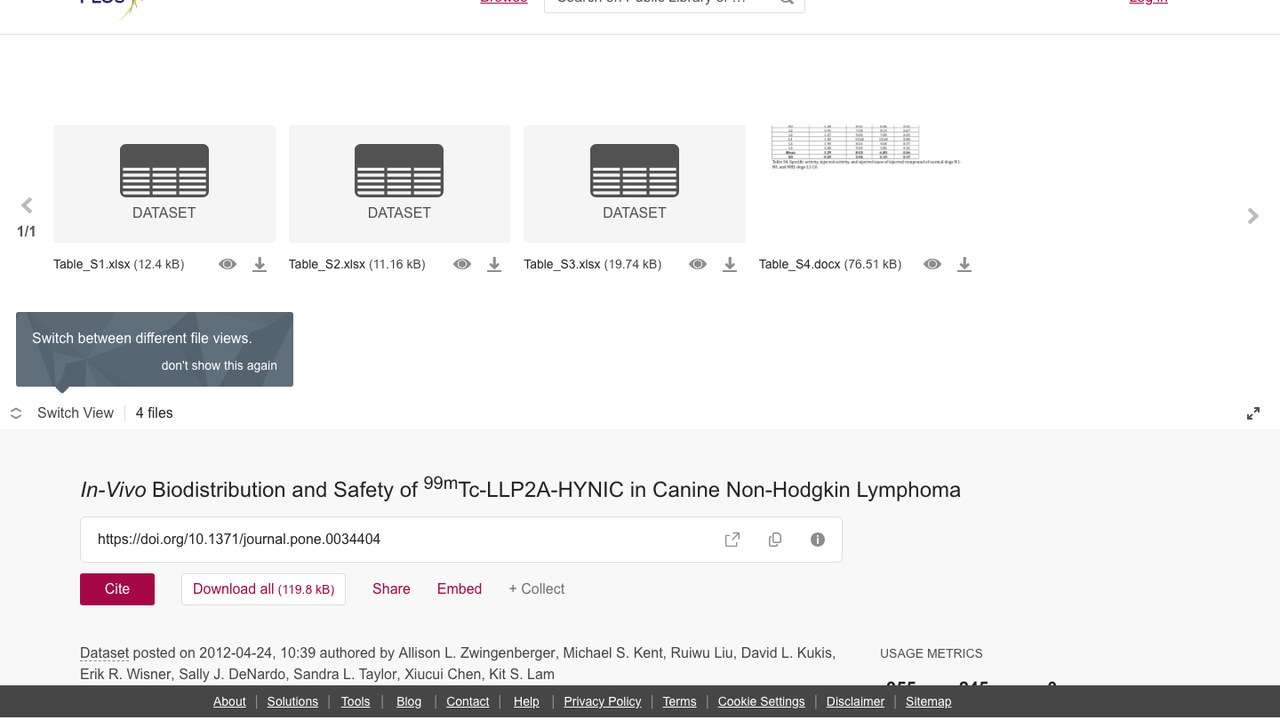Copy DOI link icon
Screen dimensions: 1280x720
775,540
